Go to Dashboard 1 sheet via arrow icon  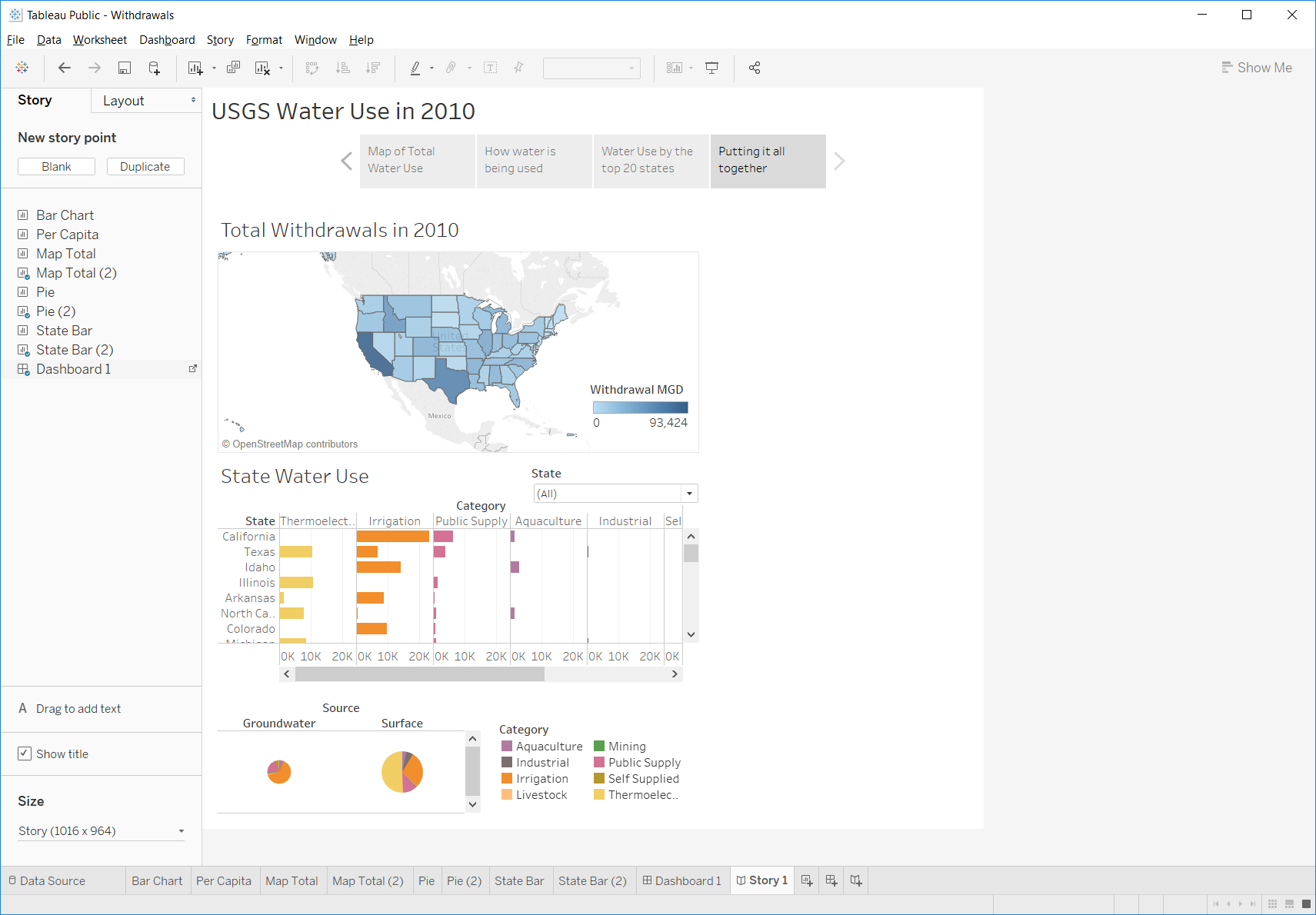(x=193, y=369)
